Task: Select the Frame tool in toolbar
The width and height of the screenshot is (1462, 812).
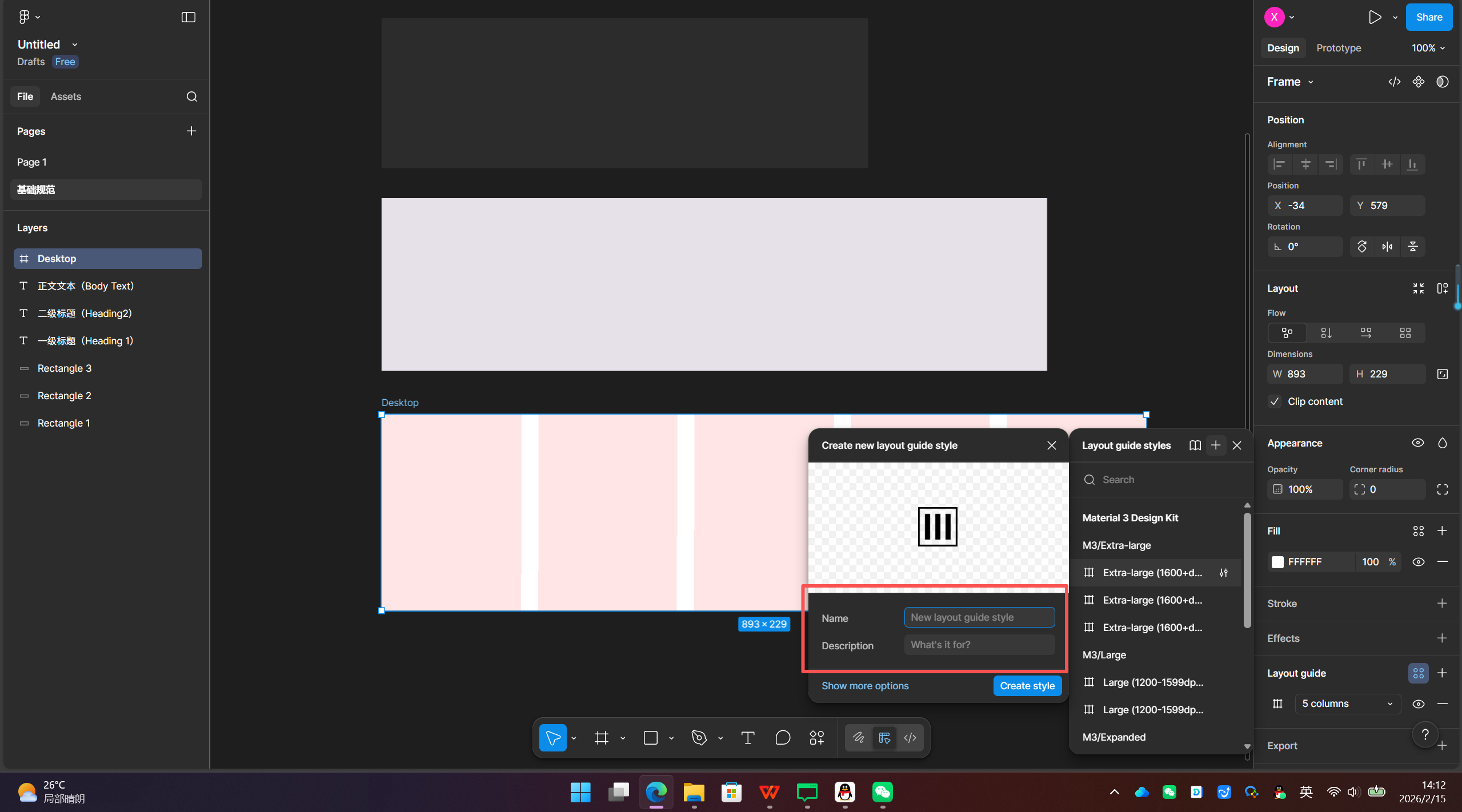Action: 601,738
